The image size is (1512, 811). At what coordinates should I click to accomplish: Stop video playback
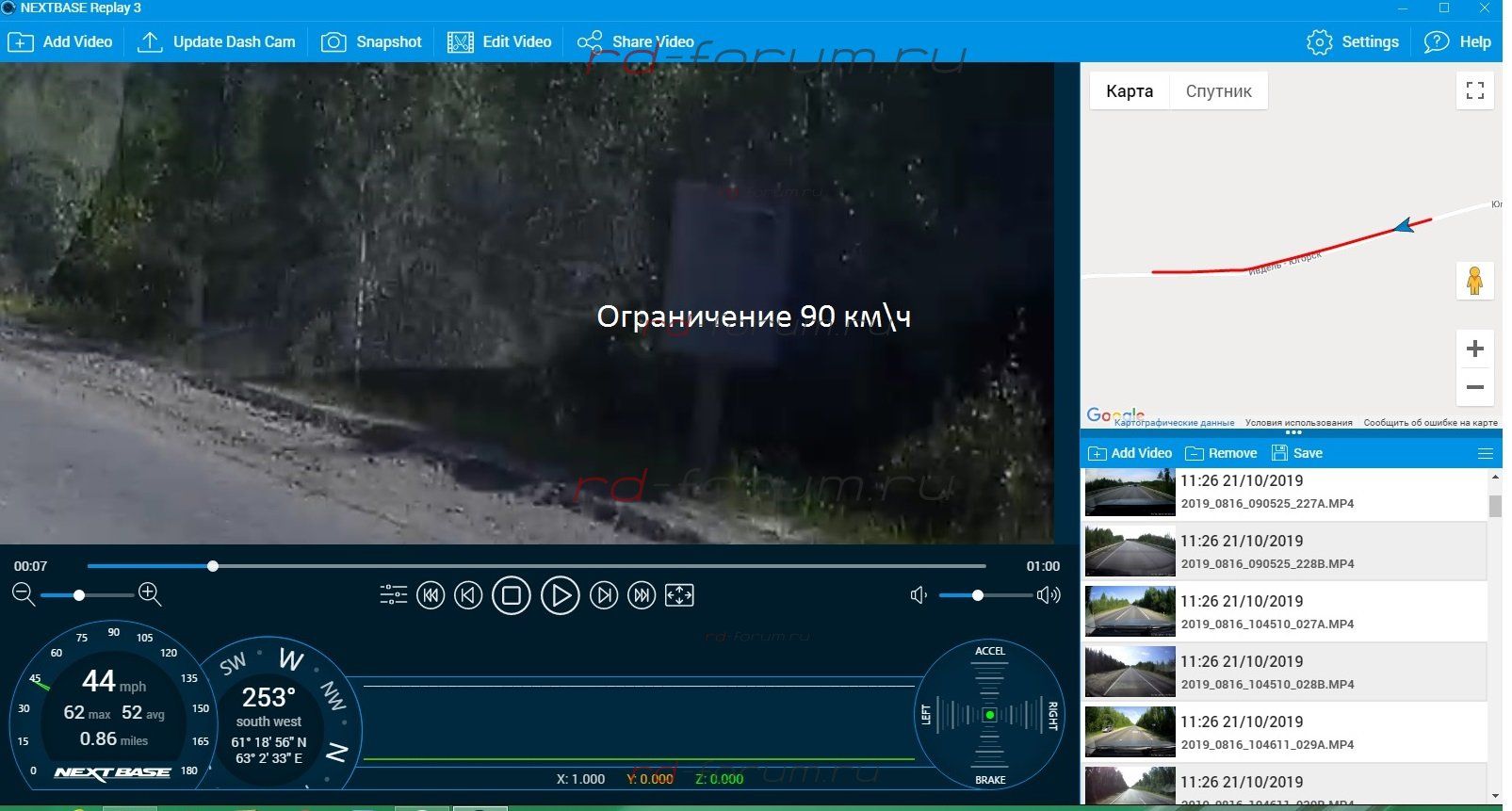coord(512,595)
